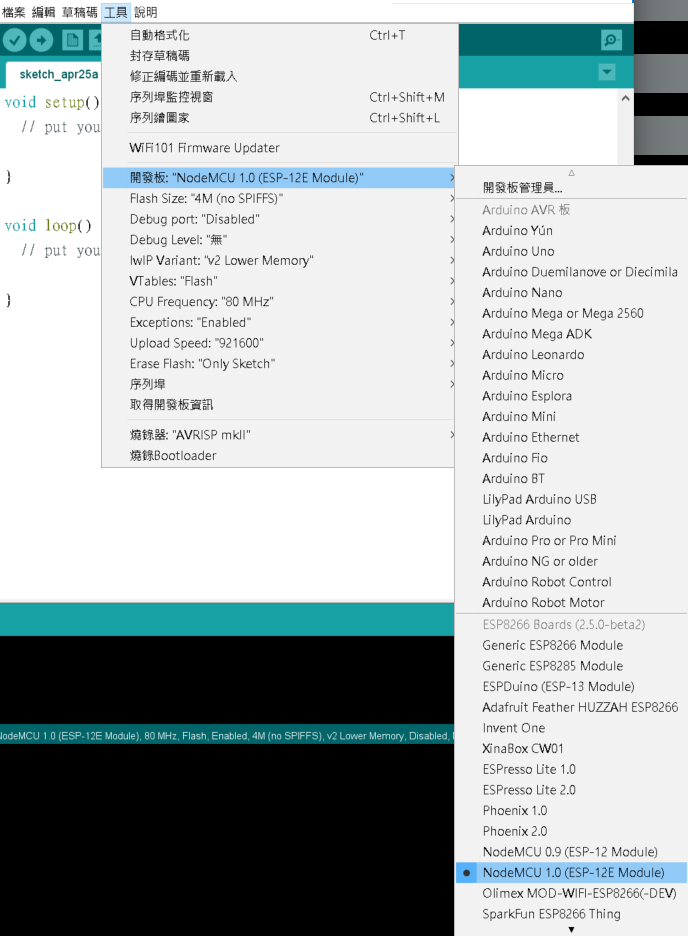Switch to sketch_apr25a tab
Screen dimensions: 688x936
tap(58, 74)
